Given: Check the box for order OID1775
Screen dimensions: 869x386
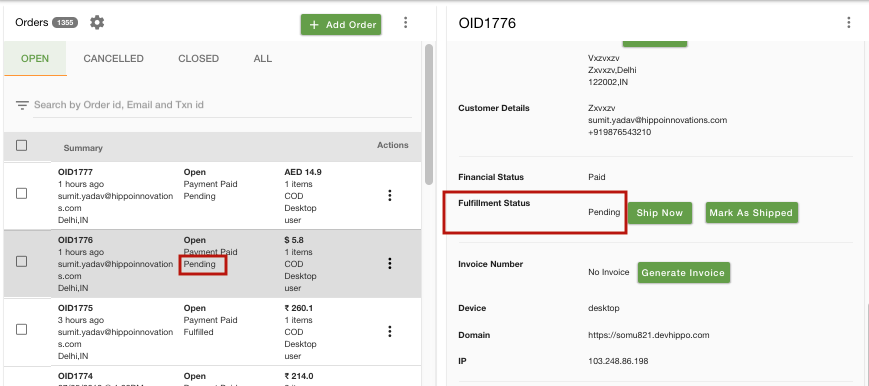Looking at the screenshot, I should (22, 329).
